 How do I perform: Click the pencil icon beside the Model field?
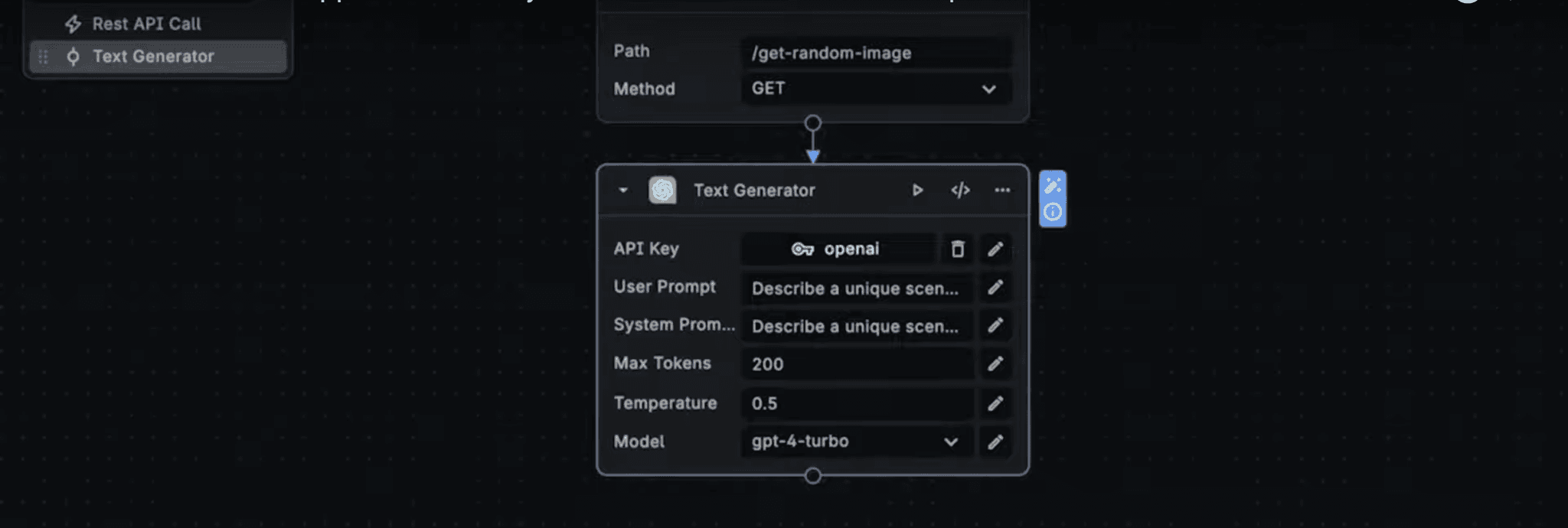[995, 442]
